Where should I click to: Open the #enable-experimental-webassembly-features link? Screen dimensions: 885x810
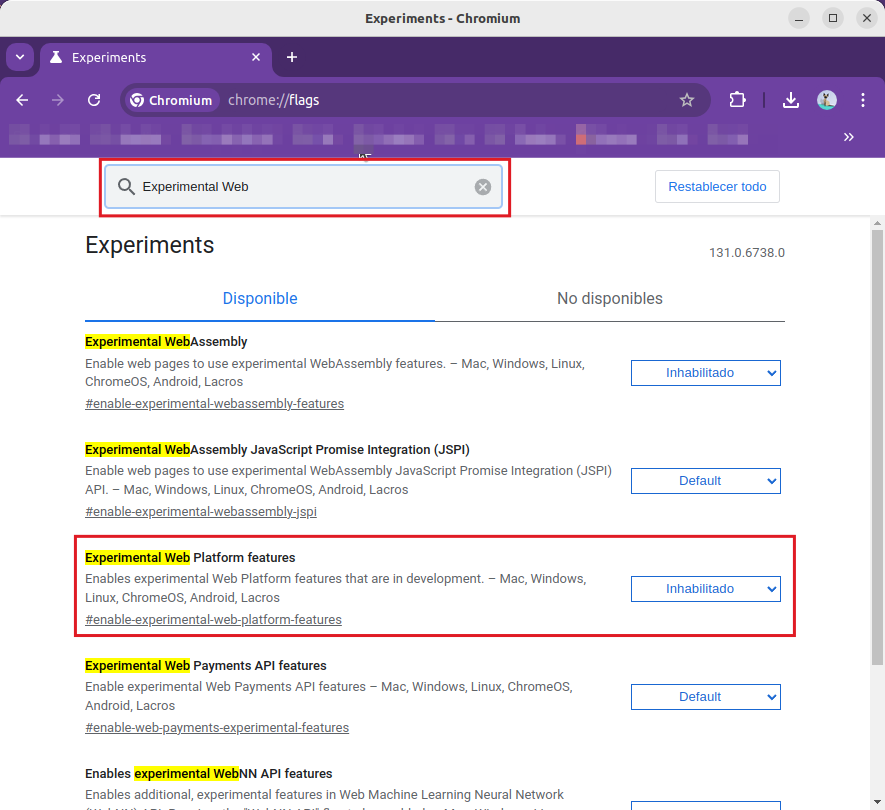[214, 404]
